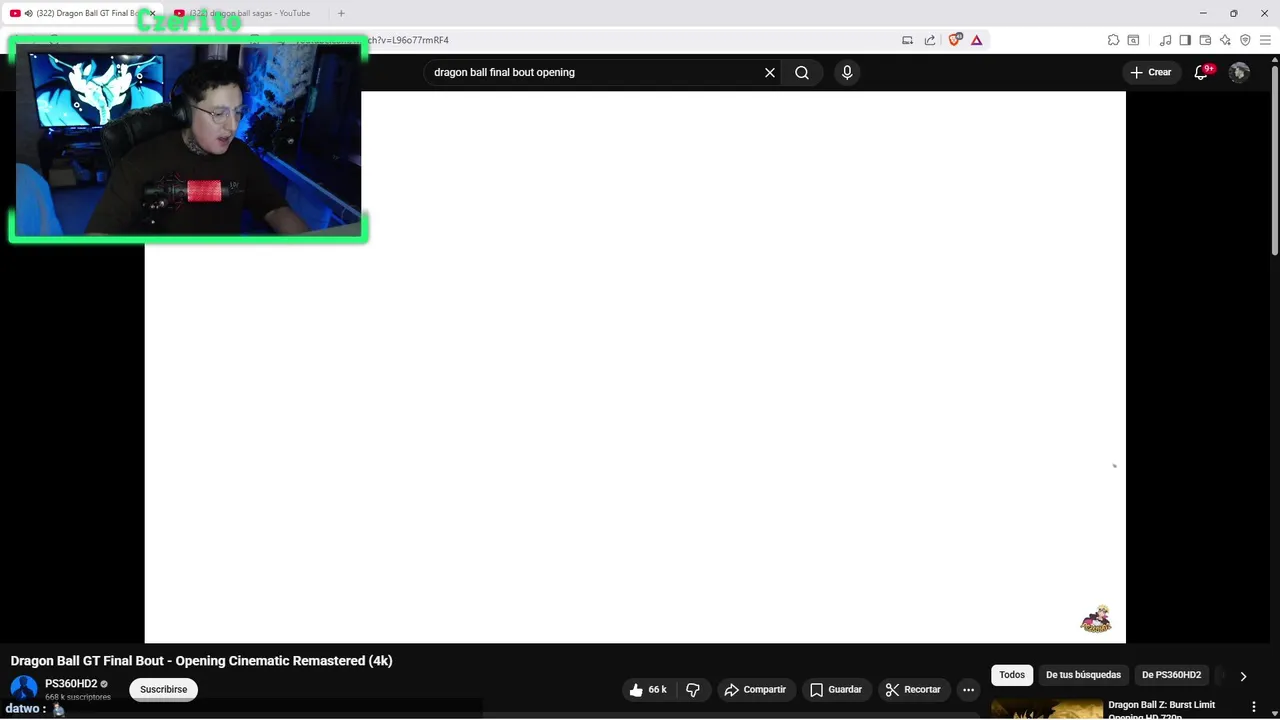1280x720 pixels.
Task: Open the browser extensions puzzle icon
Action: tap(1113, 40)
